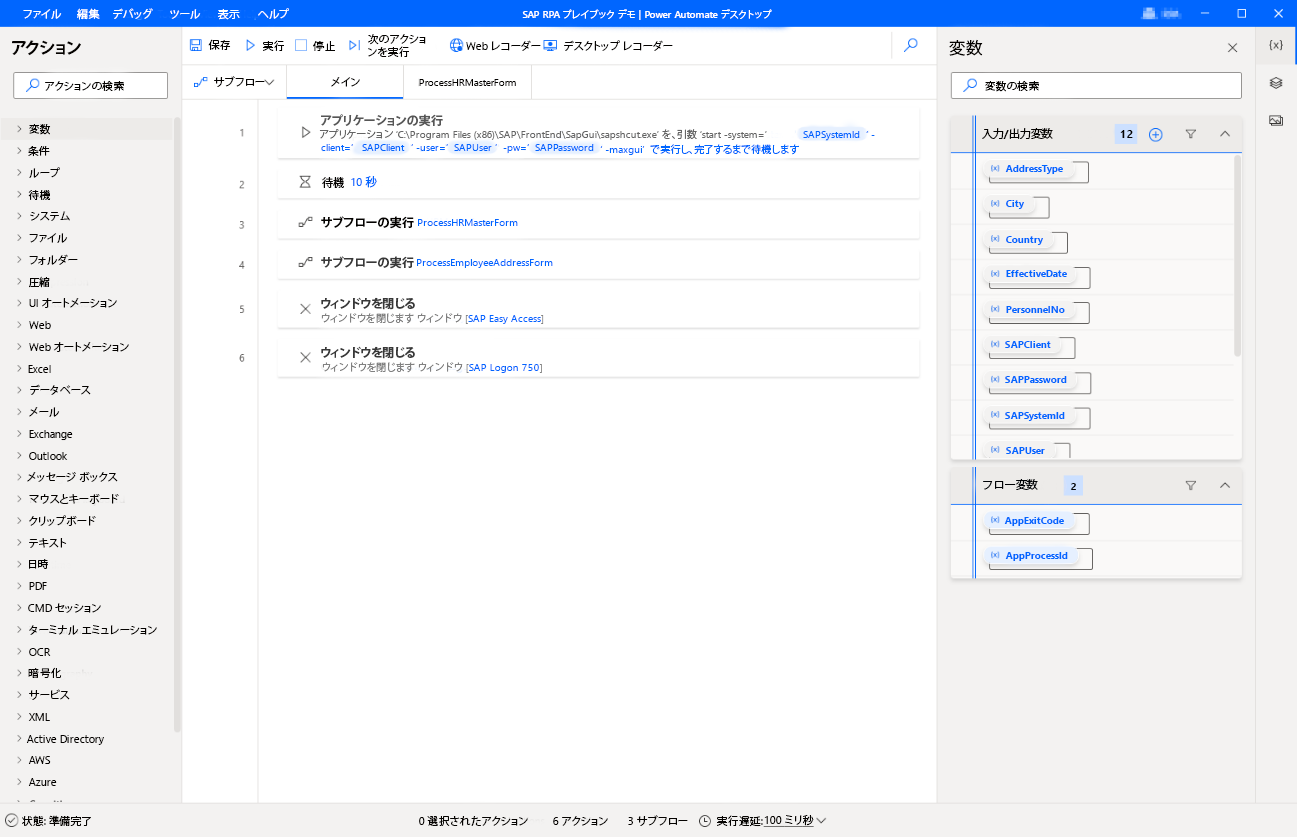This screenshot has width=1297, height=837.
Task: Expand the UI オートメーション action group
Action: [x=19, y=303]
